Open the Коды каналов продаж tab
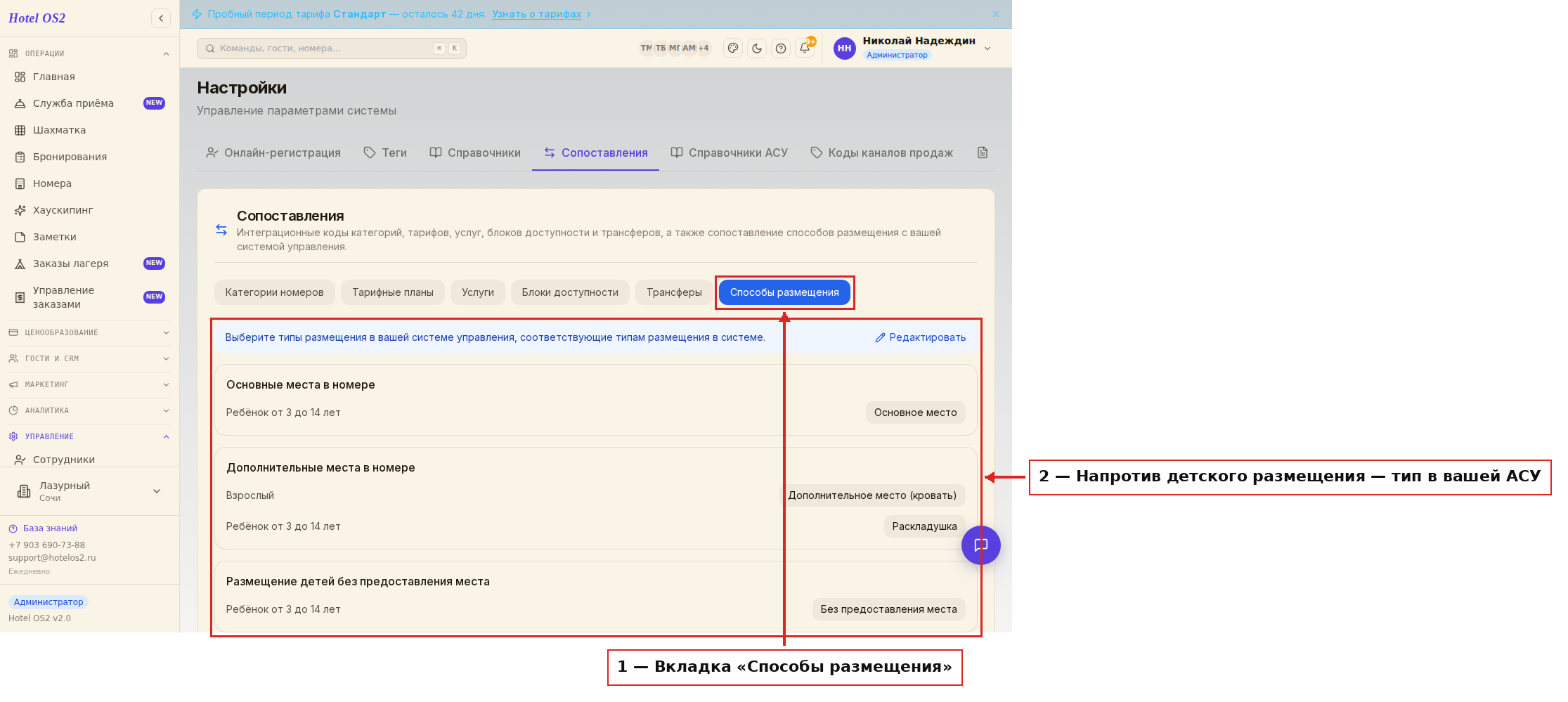 point(882,152)
